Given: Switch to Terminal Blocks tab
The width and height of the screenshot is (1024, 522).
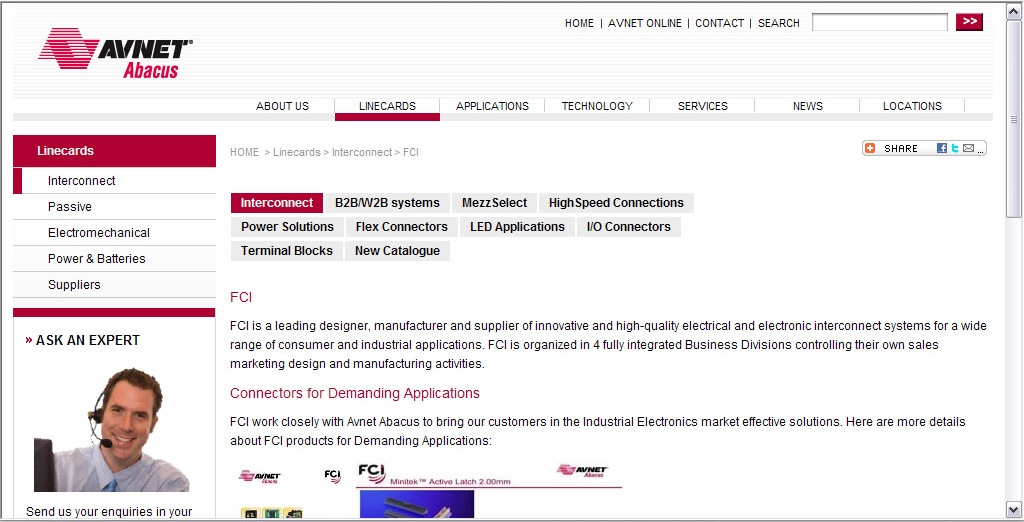Looking at the screenshot, I should (x=287, y=251).
